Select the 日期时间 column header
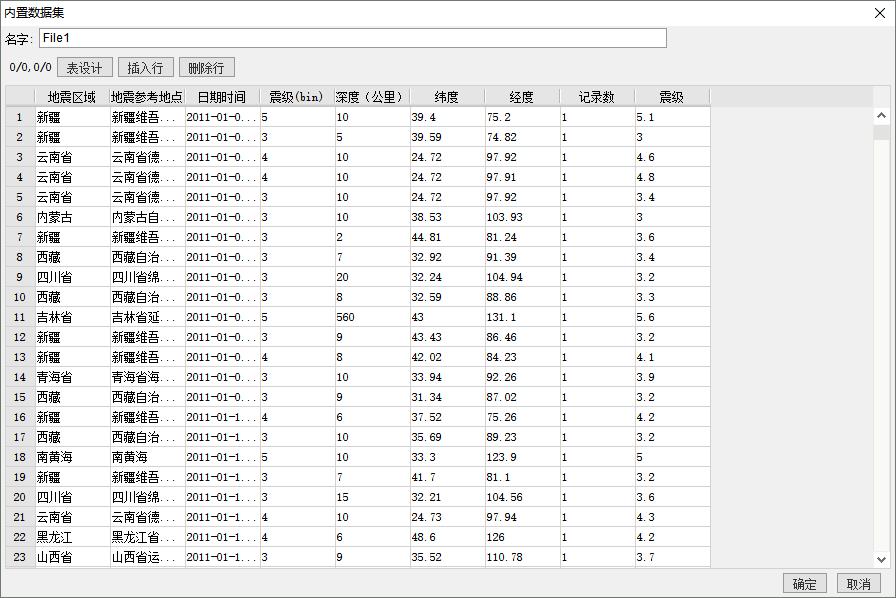The width and height of the screenshot is (896, 598). click(x=221, y=97)
